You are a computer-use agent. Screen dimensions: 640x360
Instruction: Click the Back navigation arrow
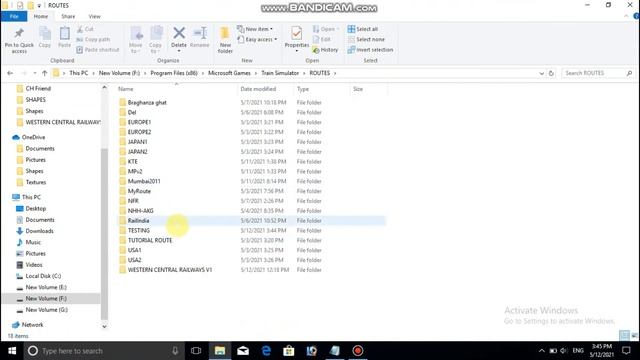[10, 73]
